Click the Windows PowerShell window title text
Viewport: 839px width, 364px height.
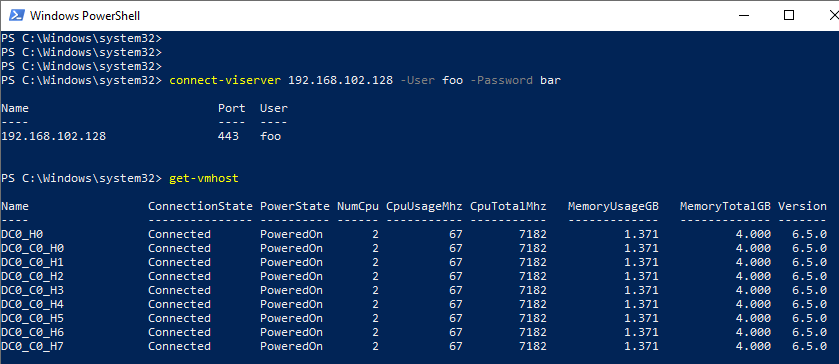coord(85,16)
